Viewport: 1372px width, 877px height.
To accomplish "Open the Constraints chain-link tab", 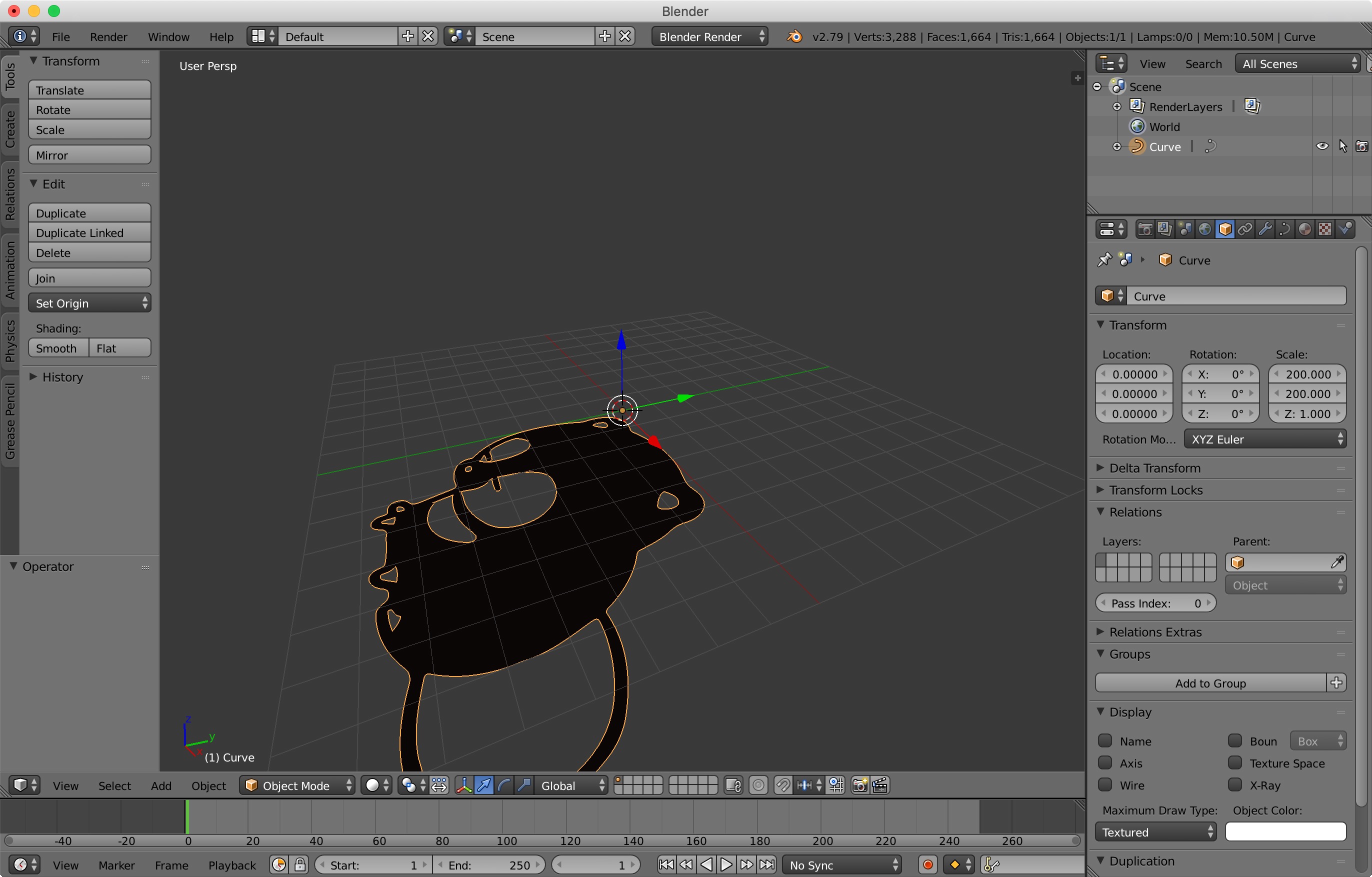I will pyautogui.click(x=1245, y=229).
